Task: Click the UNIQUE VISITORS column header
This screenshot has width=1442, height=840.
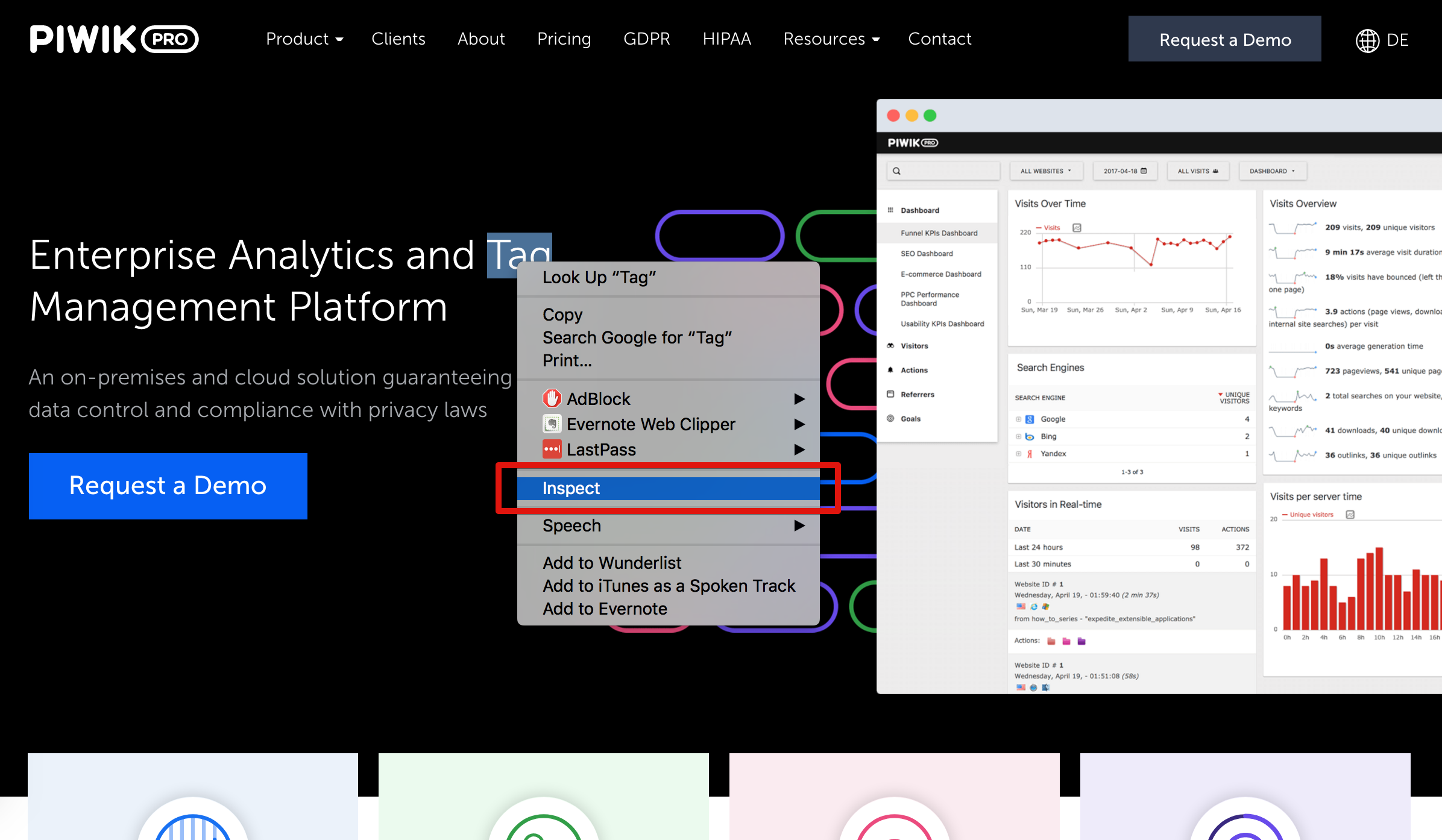Action: [1234, 398]
